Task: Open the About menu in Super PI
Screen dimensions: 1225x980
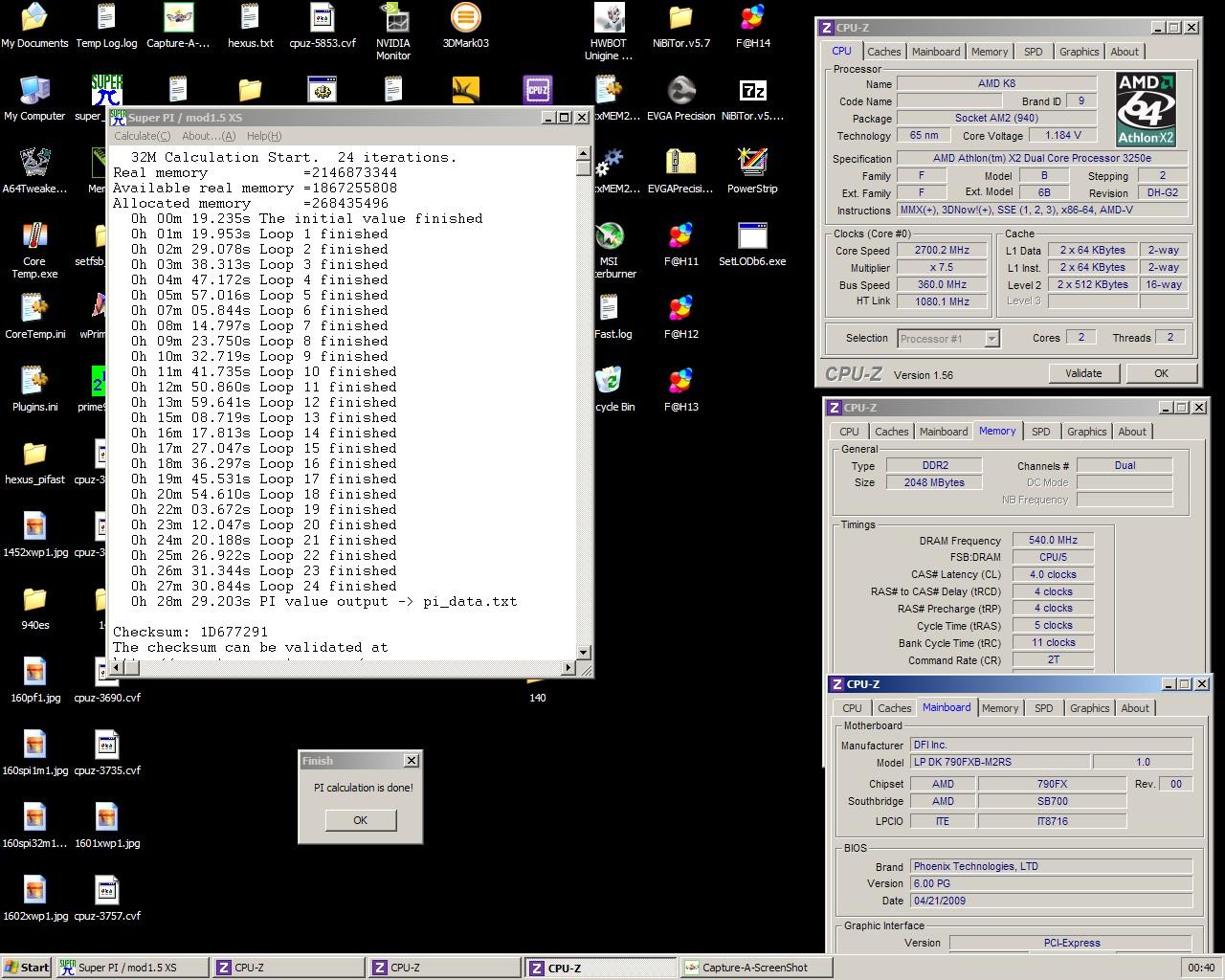Action: pos(208,136)
